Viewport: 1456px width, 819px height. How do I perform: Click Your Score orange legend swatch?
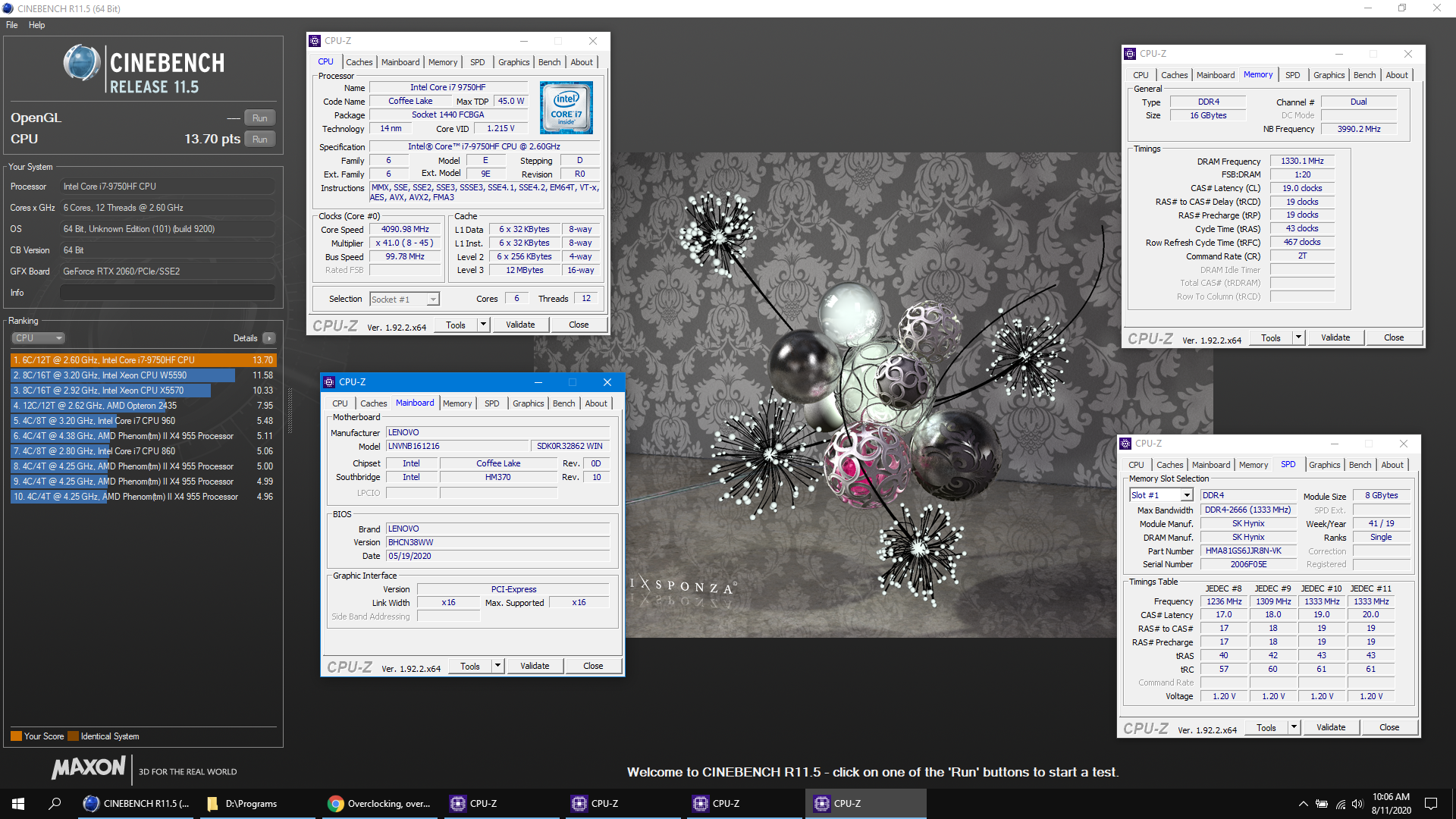16,736
